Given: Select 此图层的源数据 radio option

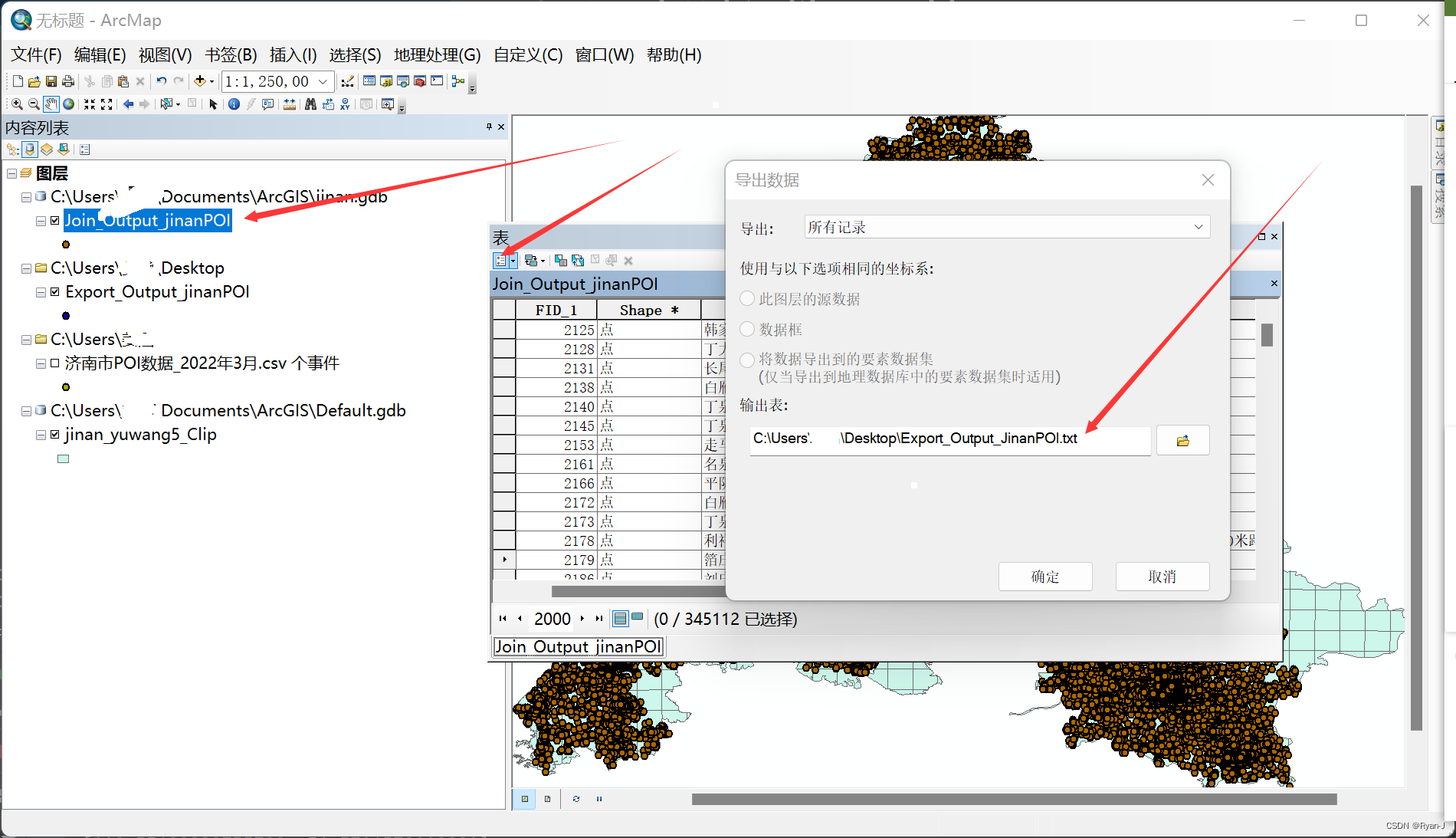Looking at the screenshot, I should coord(747,298).
